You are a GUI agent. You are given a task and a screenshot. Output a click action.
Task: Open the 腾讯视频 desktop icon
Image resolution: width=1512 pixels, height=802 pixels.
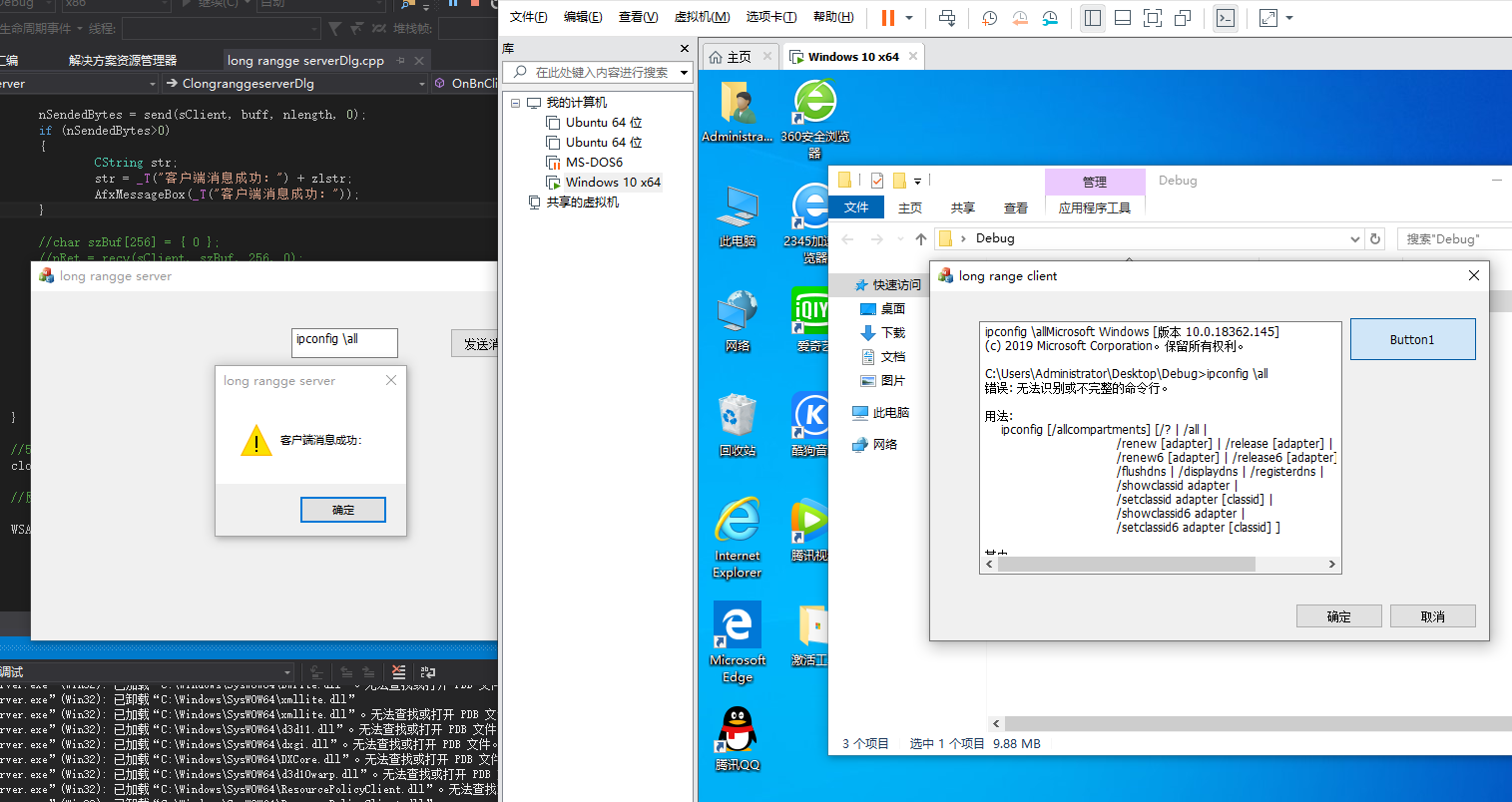coord(810,531)
